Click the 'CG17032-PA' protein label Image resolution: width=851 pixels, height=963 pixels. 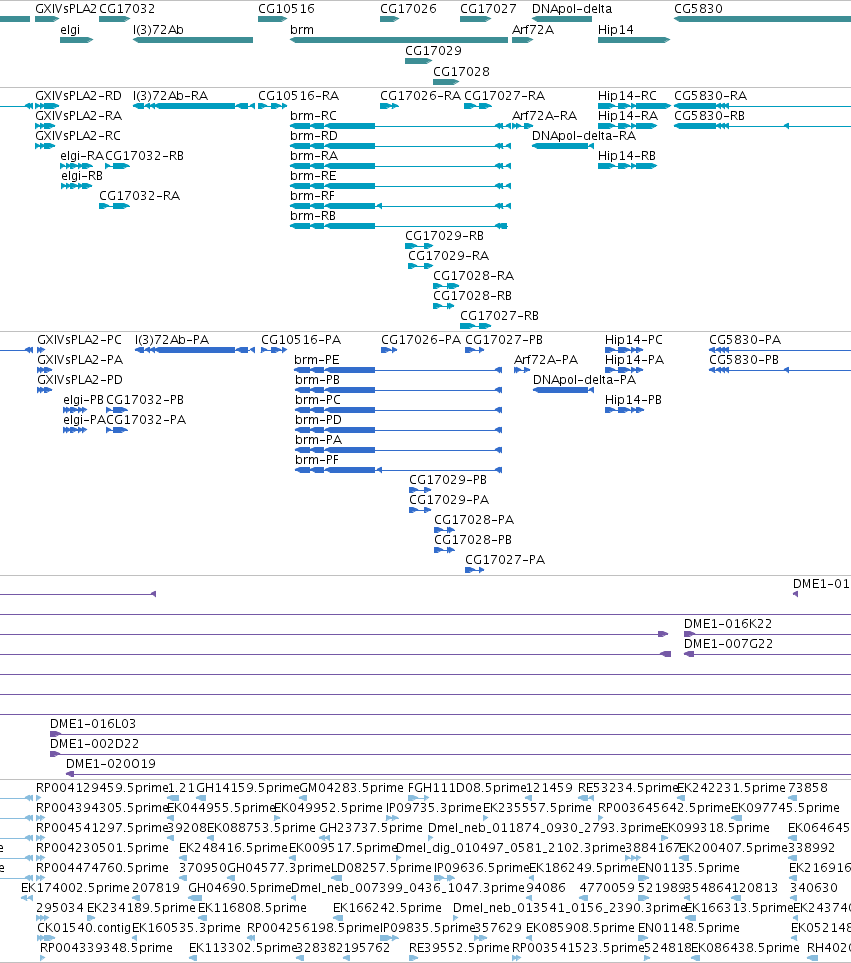(146, 420)
